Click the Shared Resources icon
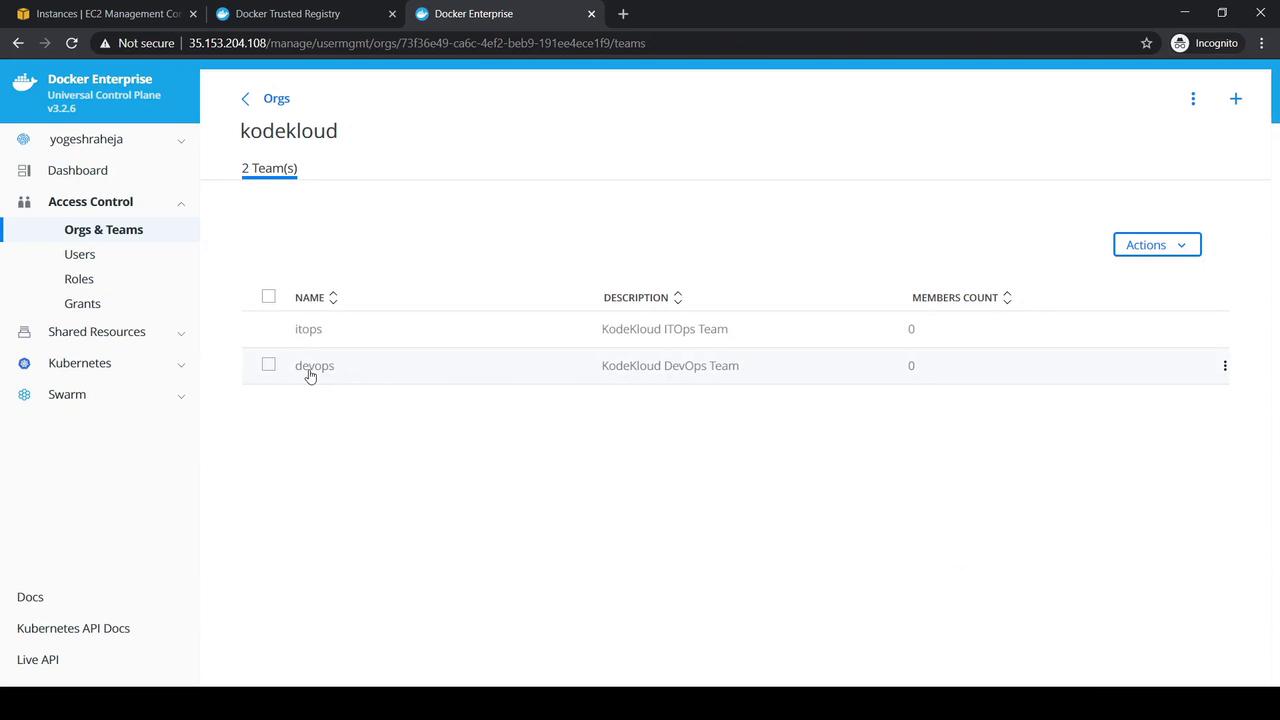 [x=24, y=332]
